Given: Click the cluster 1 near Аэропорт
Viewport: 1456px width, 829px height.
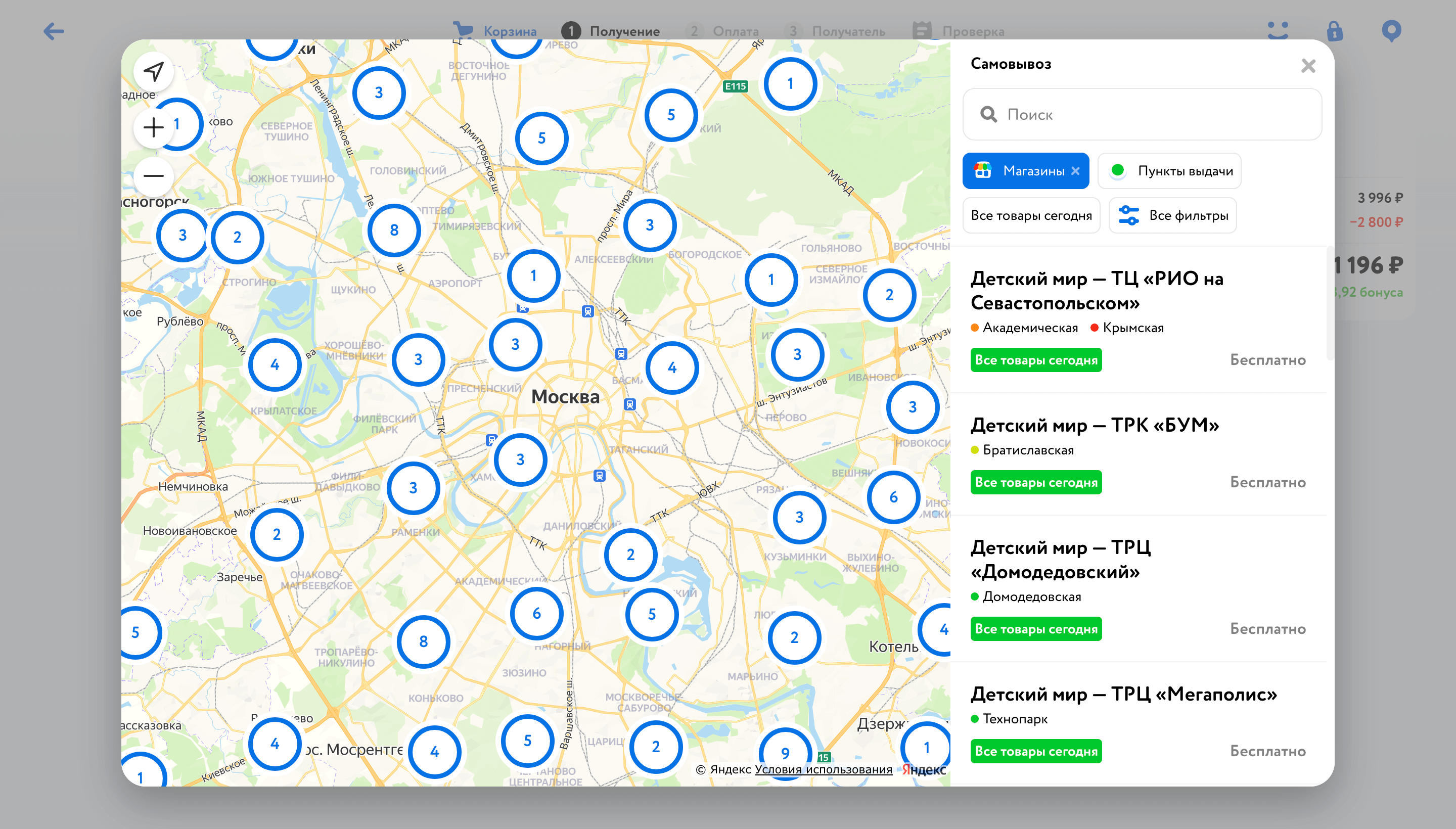Looking at the screenshot, I should coord(533,276).
